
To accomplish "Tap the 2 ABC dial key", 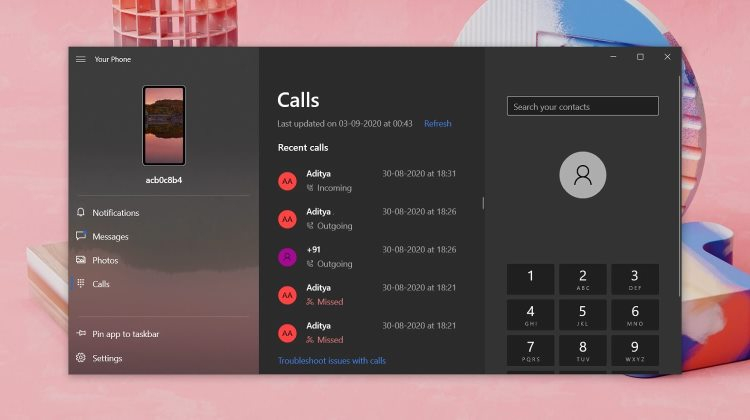I will click(583, 279).
